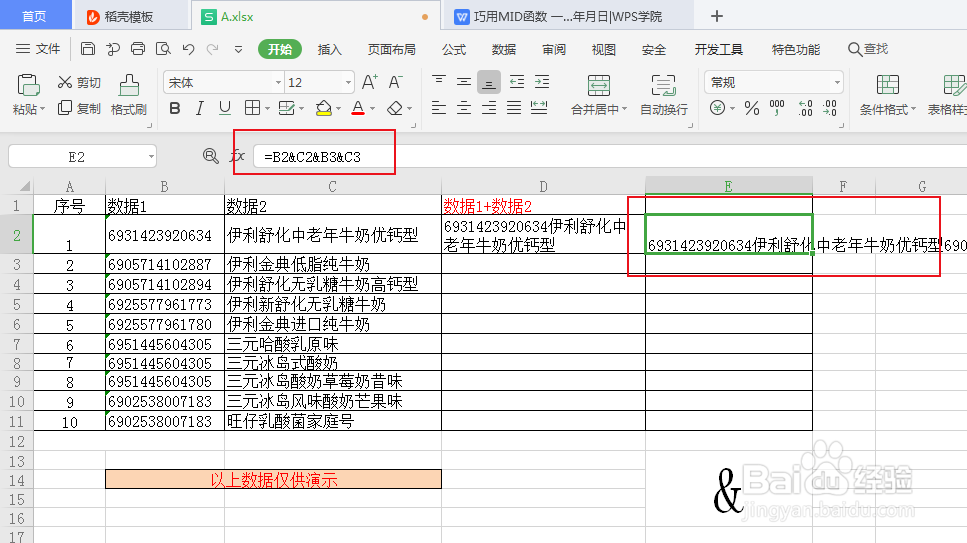The image size is (967, 543).
Task: Switch to the 插入 tab
Action: pos(329,49)
